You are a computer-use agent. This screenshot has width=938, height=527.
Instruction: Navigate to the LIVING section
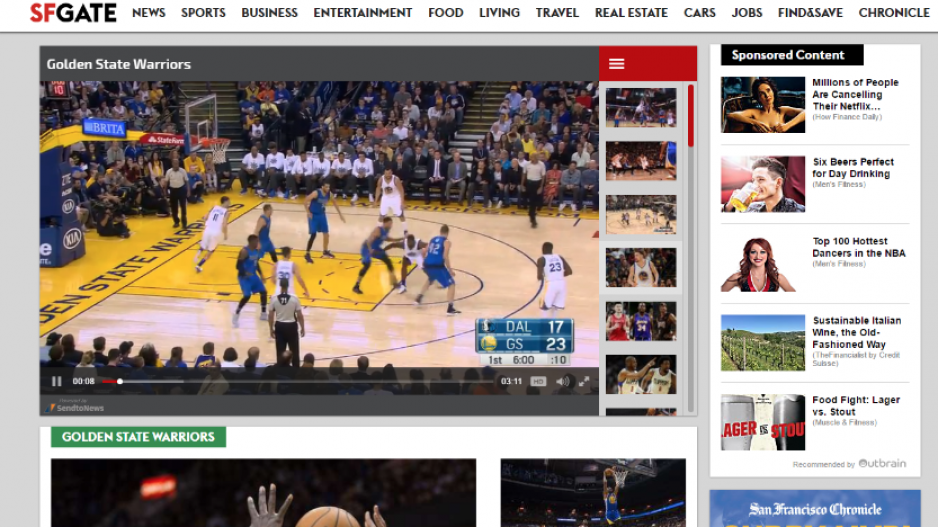click(x=500, y=13)
